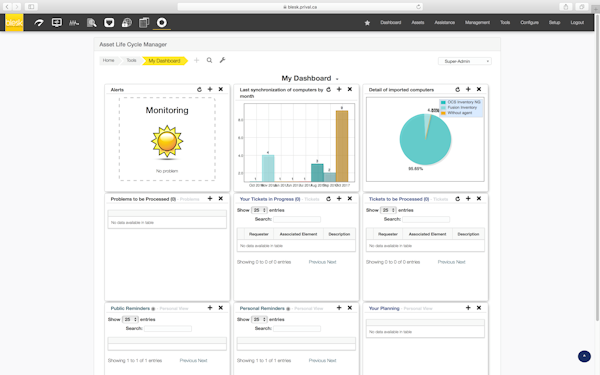Expand the My Dashboard title dropdown arrow
Image resolution: width=600 pixels, height=375 pixels.
(337, 79)
